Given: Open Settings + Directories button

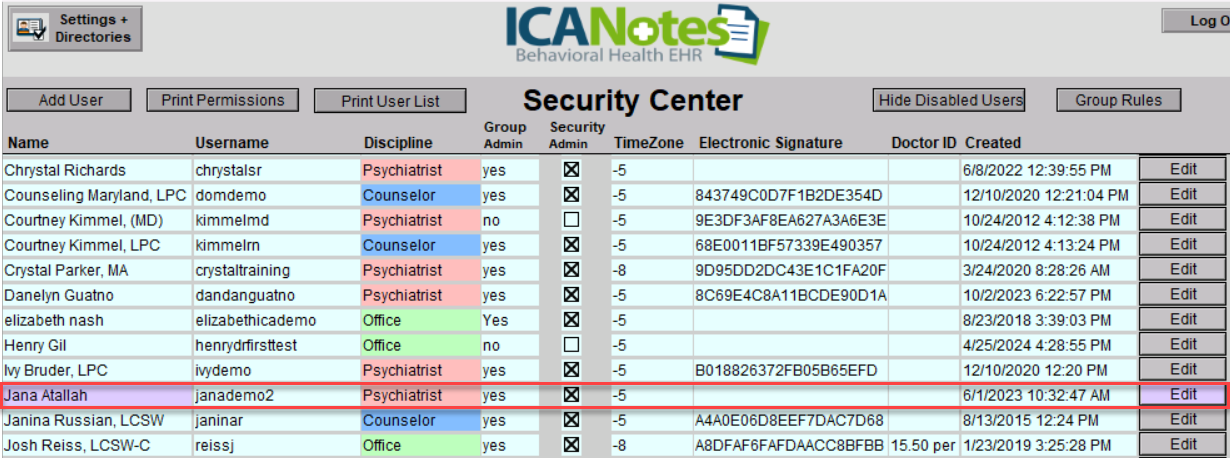Looking at the screenshot, I should [76, 29].
